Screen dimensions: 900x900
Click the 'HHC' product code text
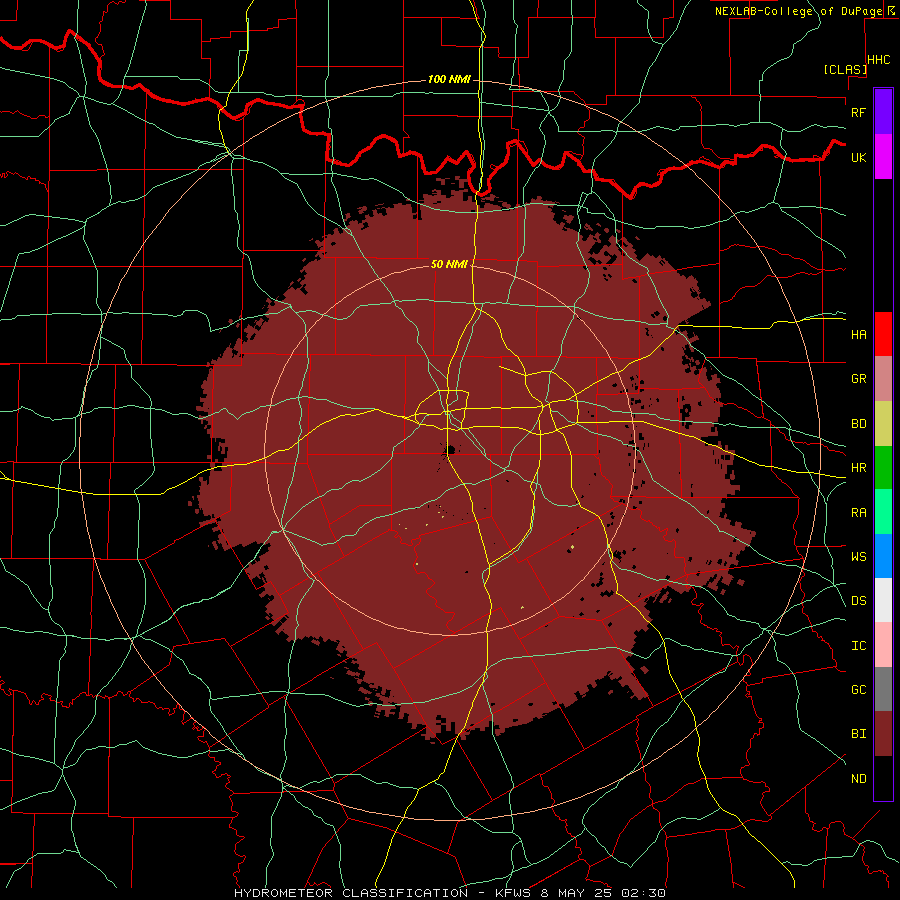[x=878, y=60]
